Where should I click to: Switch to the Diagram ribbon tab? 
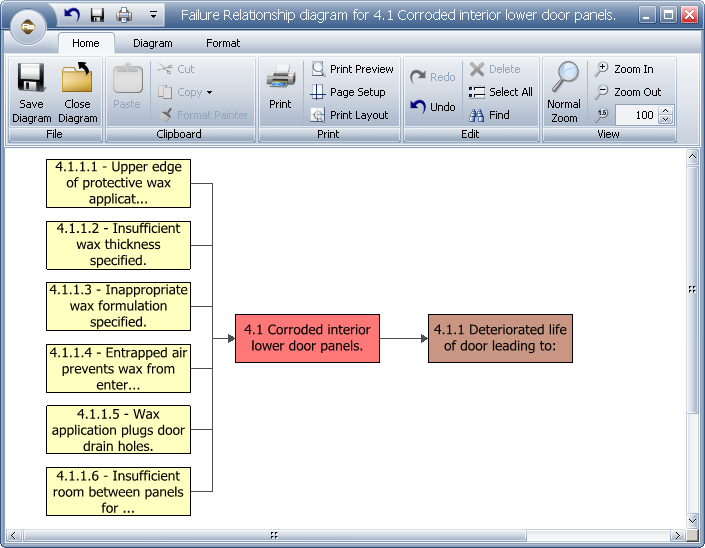(152, 43)
